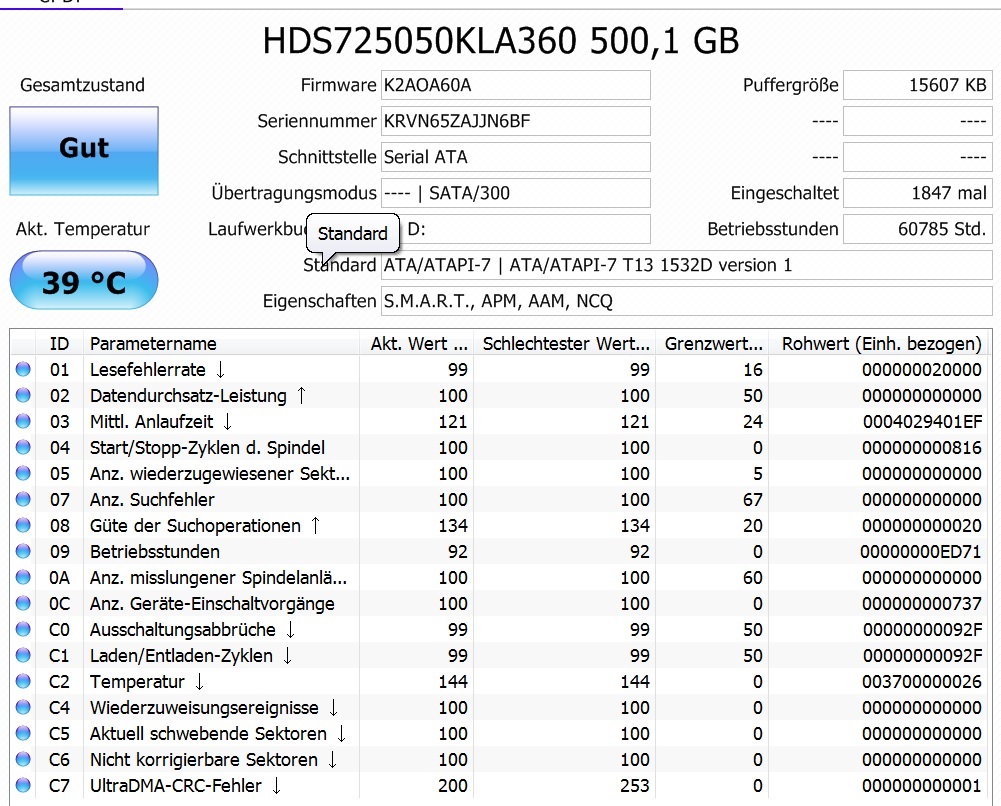Click the Gesamtzustand label
The height and width of the screenshot is (806, 1001).
(82, 85)
